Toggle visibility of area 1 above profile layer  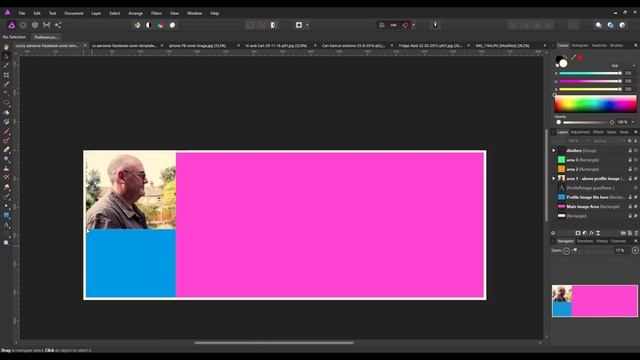pyautogui.click(x=636, y=179)
